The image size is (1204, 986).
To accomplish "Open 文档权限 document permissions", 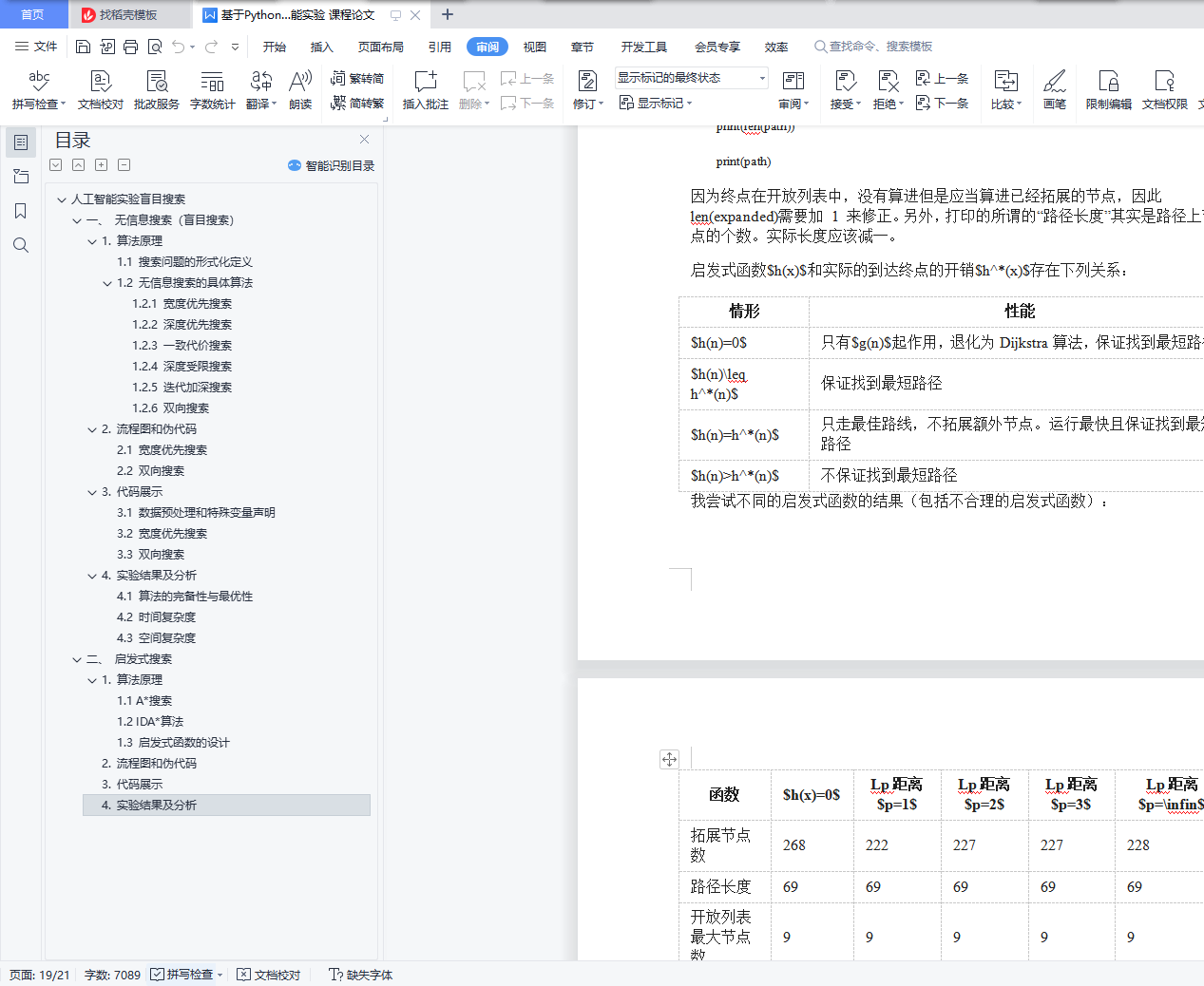I will [x=1165, y=90].
